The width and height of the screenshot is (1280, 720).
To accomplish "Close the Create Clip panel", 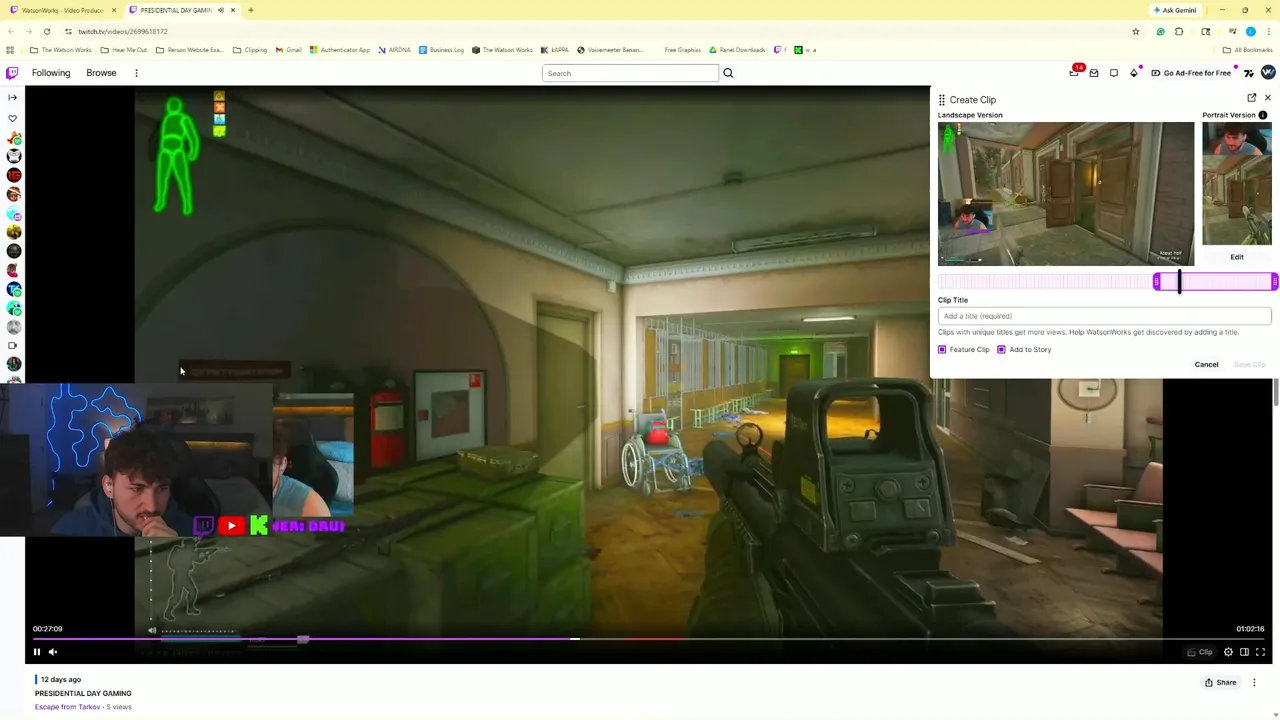I will coord(1268,98).
